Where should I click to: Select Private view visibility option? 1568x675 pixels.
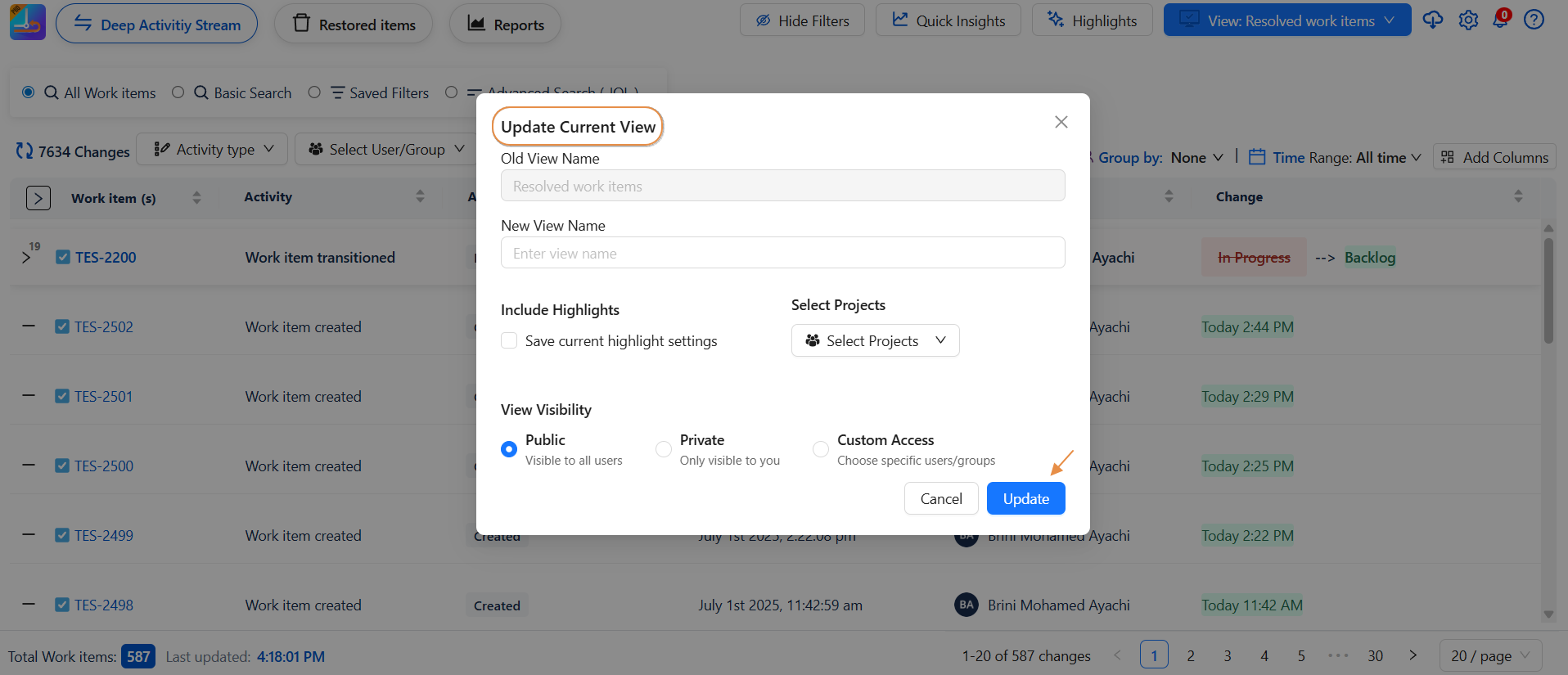coord(664,449)
